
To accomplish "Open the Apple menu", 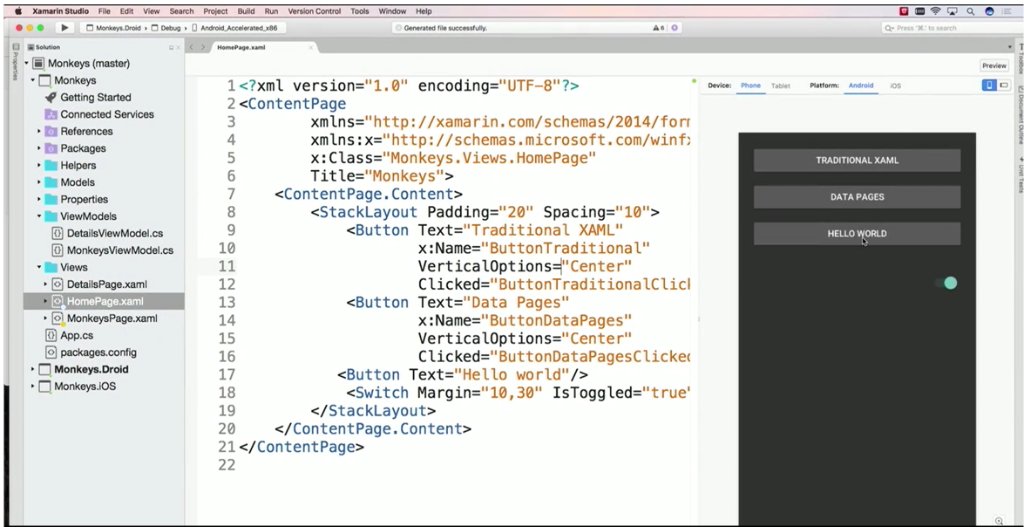I will tap(18, 11).
